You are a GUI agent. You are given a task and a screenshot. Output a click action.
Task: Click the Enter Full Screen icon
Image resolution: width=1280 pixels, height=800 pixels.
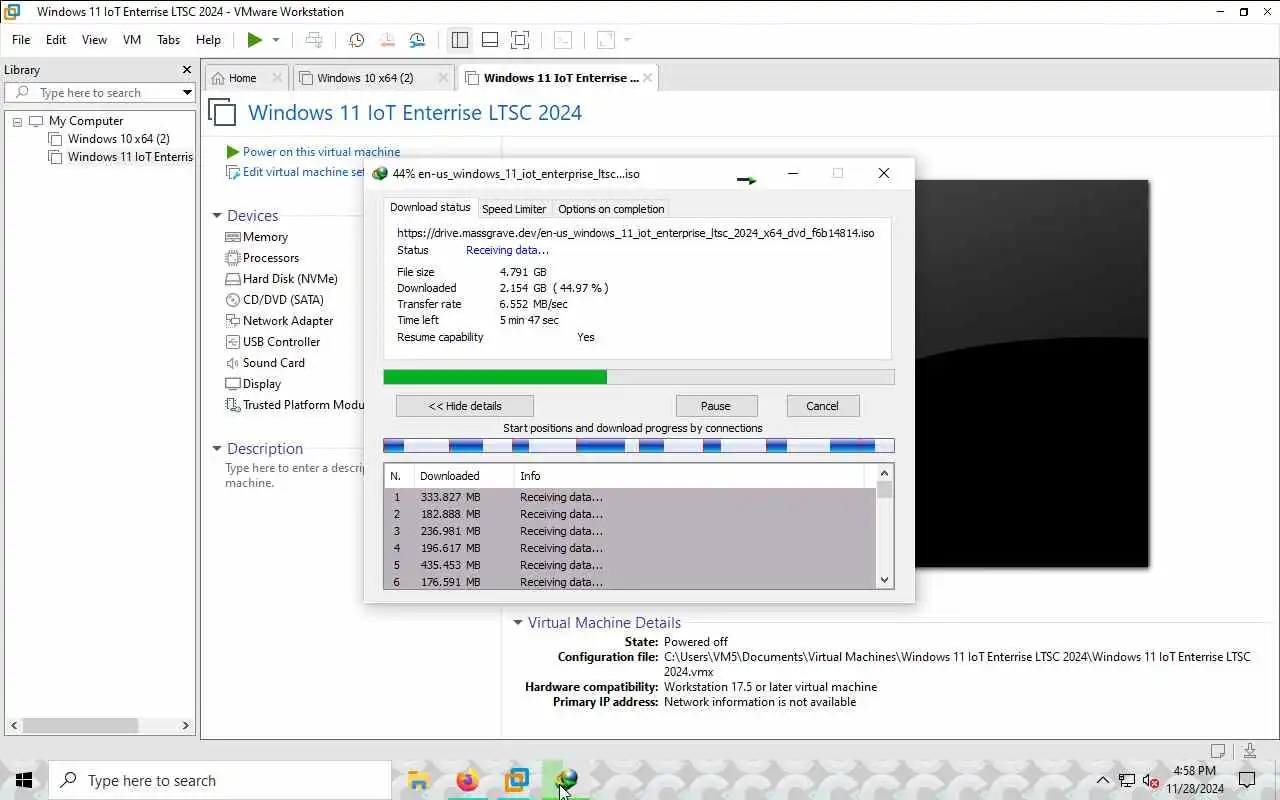520,40
